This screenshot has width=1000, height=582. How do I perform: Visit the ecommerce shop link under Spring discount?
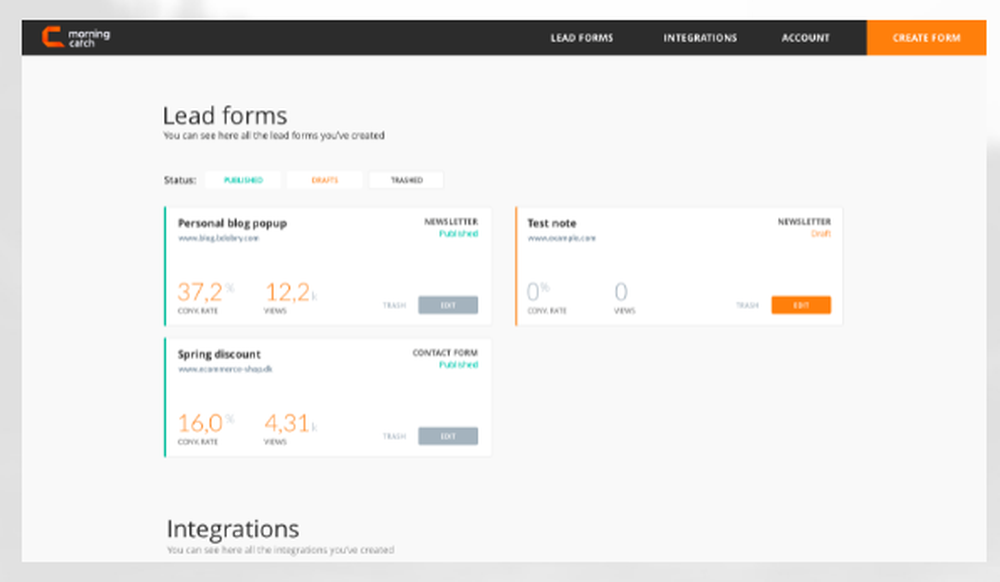tap(225, 369)
